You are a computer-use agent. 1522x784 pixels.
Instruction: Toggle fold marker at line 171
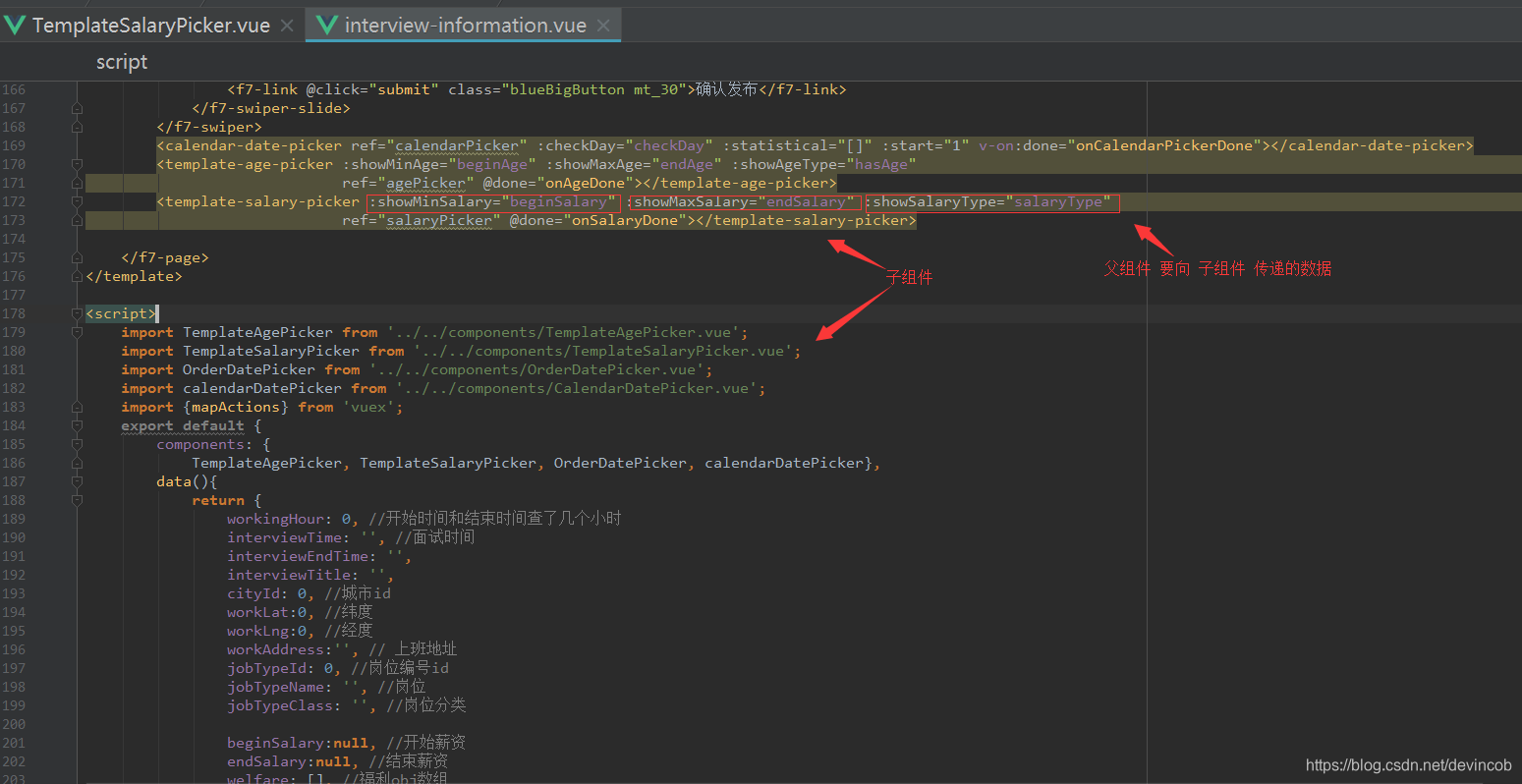pos(77,183)
